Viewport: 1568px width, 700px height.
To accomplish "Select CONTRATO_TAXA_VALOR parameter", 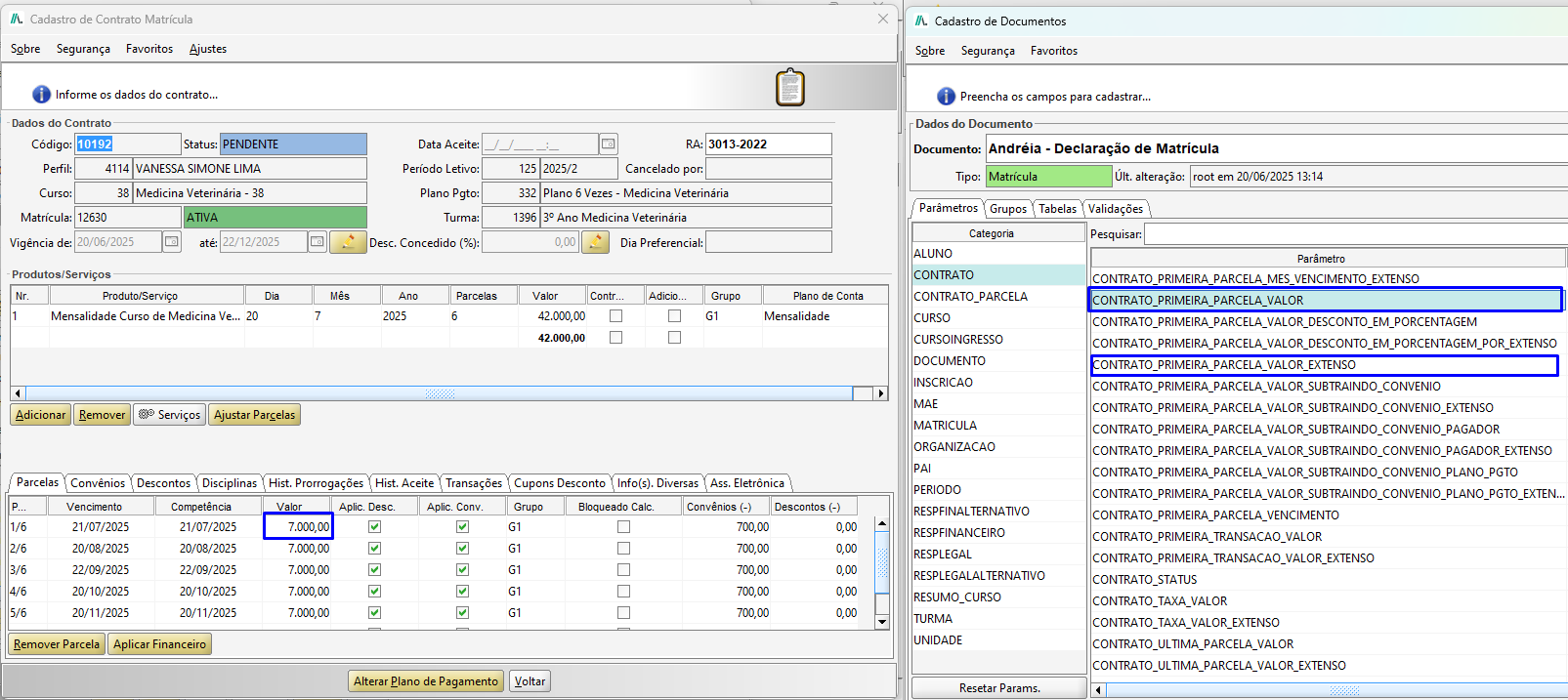I will click(x=1329, y=601).
